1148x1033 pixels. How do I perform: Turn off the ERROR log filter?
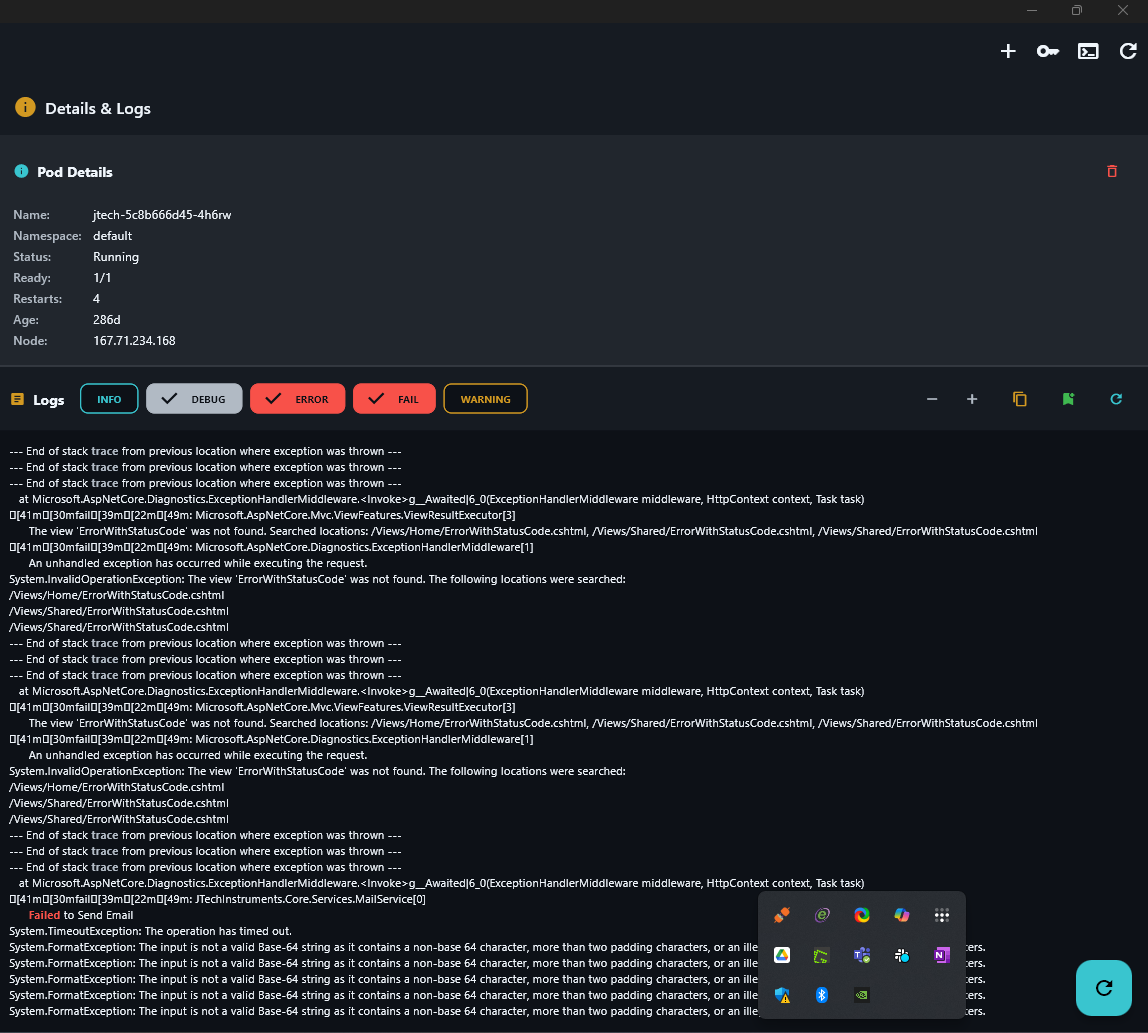pos(297,398)
